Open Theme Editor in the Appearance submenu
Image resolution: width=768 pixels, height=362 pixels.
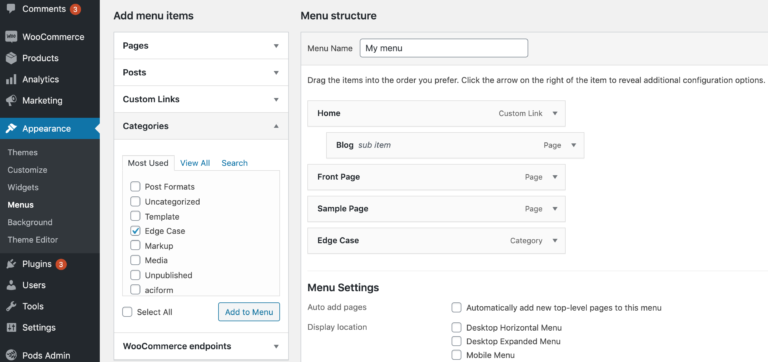pos(33,240)
